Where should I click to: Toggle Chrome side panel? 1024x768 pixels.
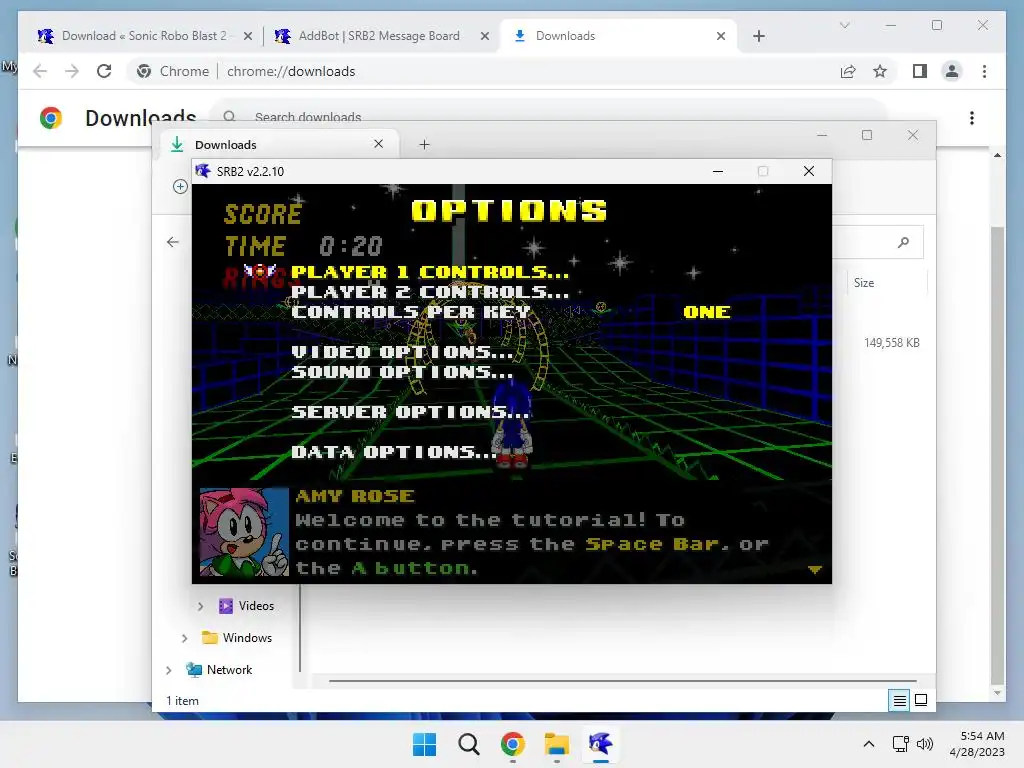(920, 71)
